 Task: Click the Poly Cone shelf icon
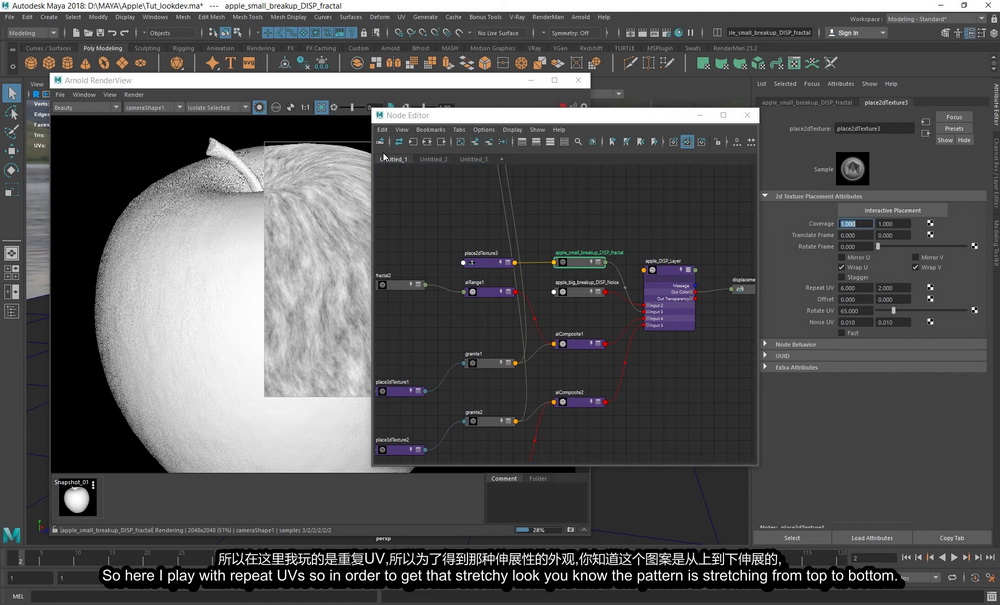pyautogui.click(x=85, y=63)
